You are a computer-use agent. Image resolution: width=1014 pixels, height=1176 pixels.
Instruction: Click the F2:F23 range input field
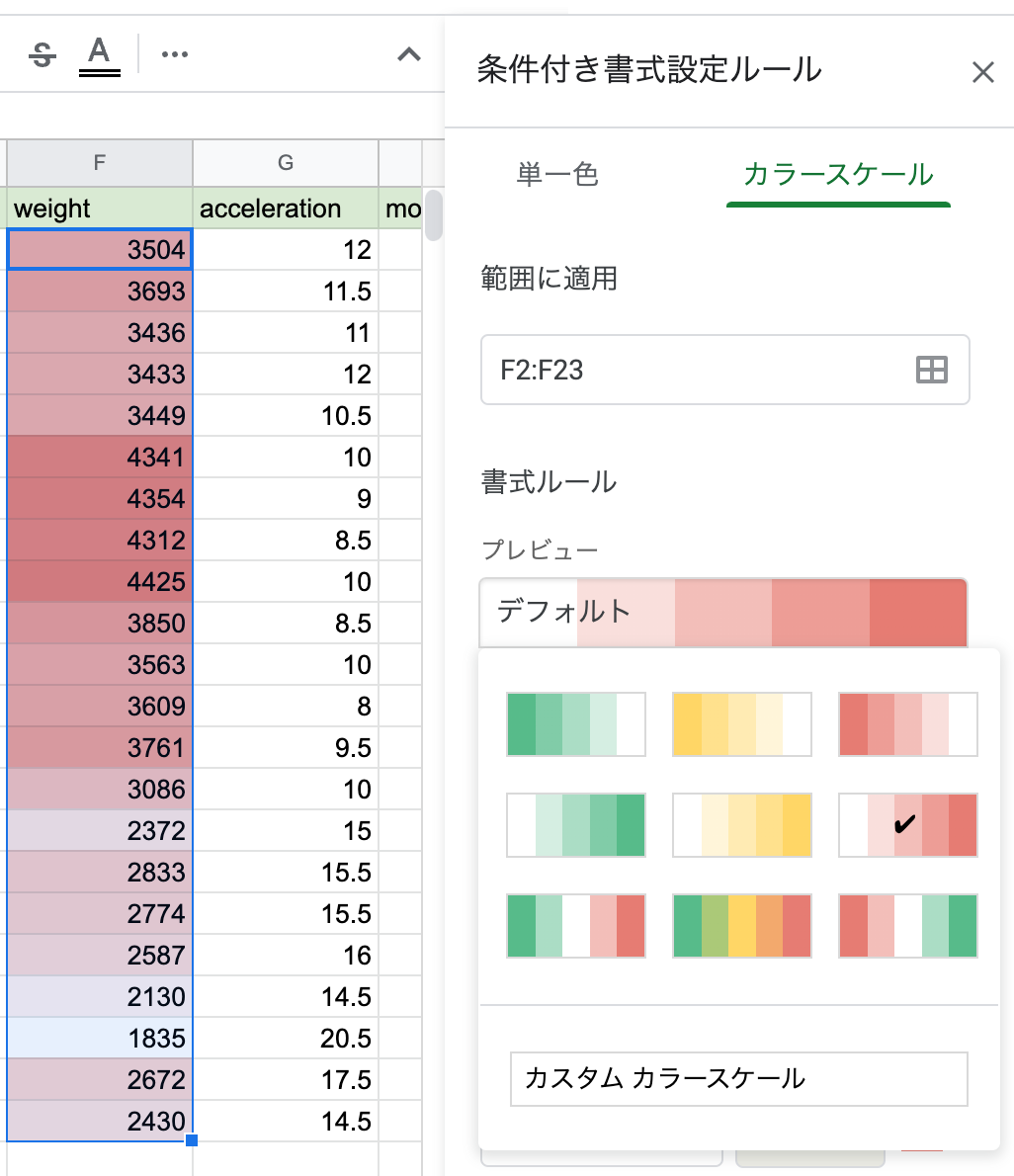pos(692,370)
